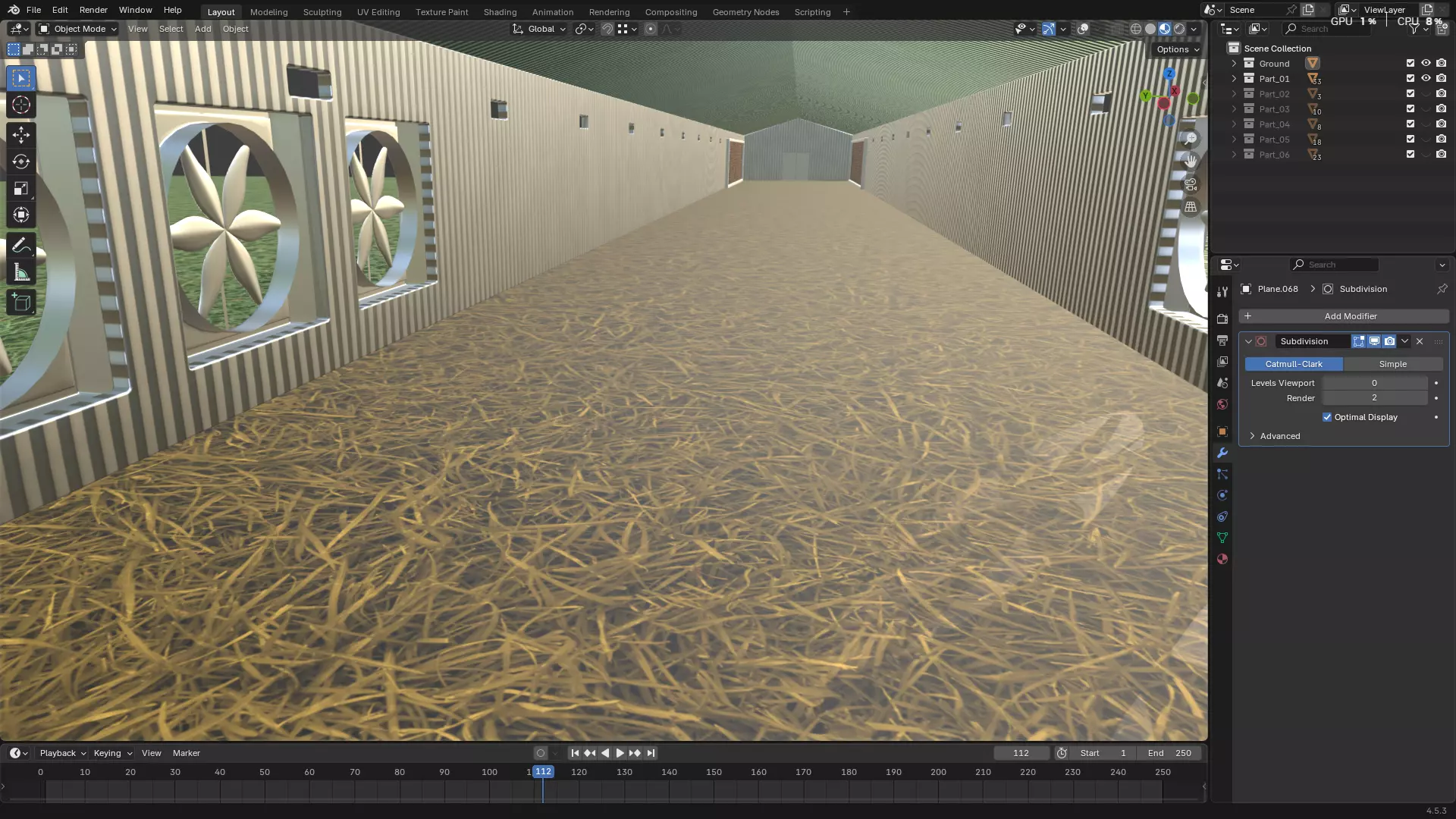Image resolution: width=1456 pixels, height=819 pixels.
Task: Jump to the timeline end frame
Action: tap(651, 753)
